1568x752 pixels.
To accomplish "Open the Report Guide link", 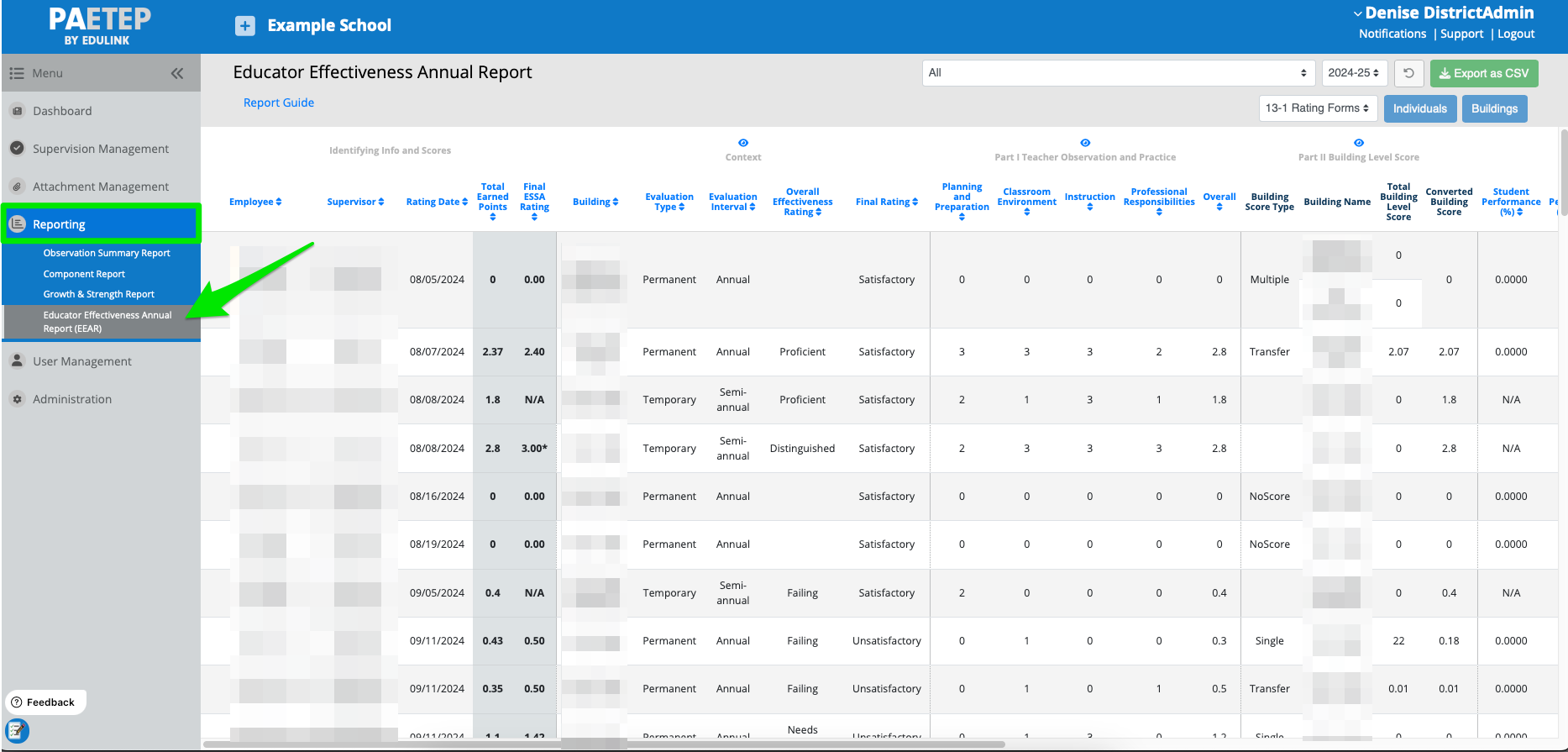I will coord(279,103).
